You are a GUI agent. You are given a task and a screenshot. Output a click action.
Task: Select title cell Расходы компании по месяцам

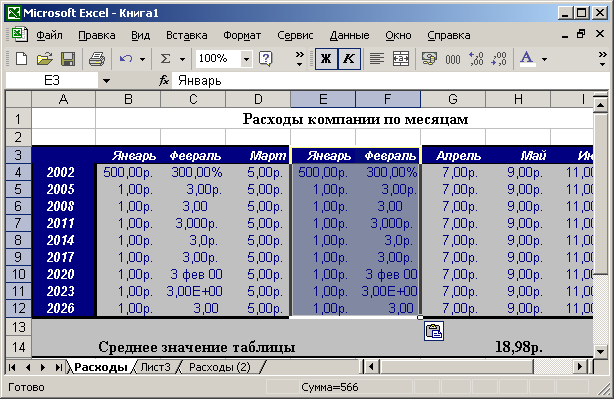(x=355, y=119)
